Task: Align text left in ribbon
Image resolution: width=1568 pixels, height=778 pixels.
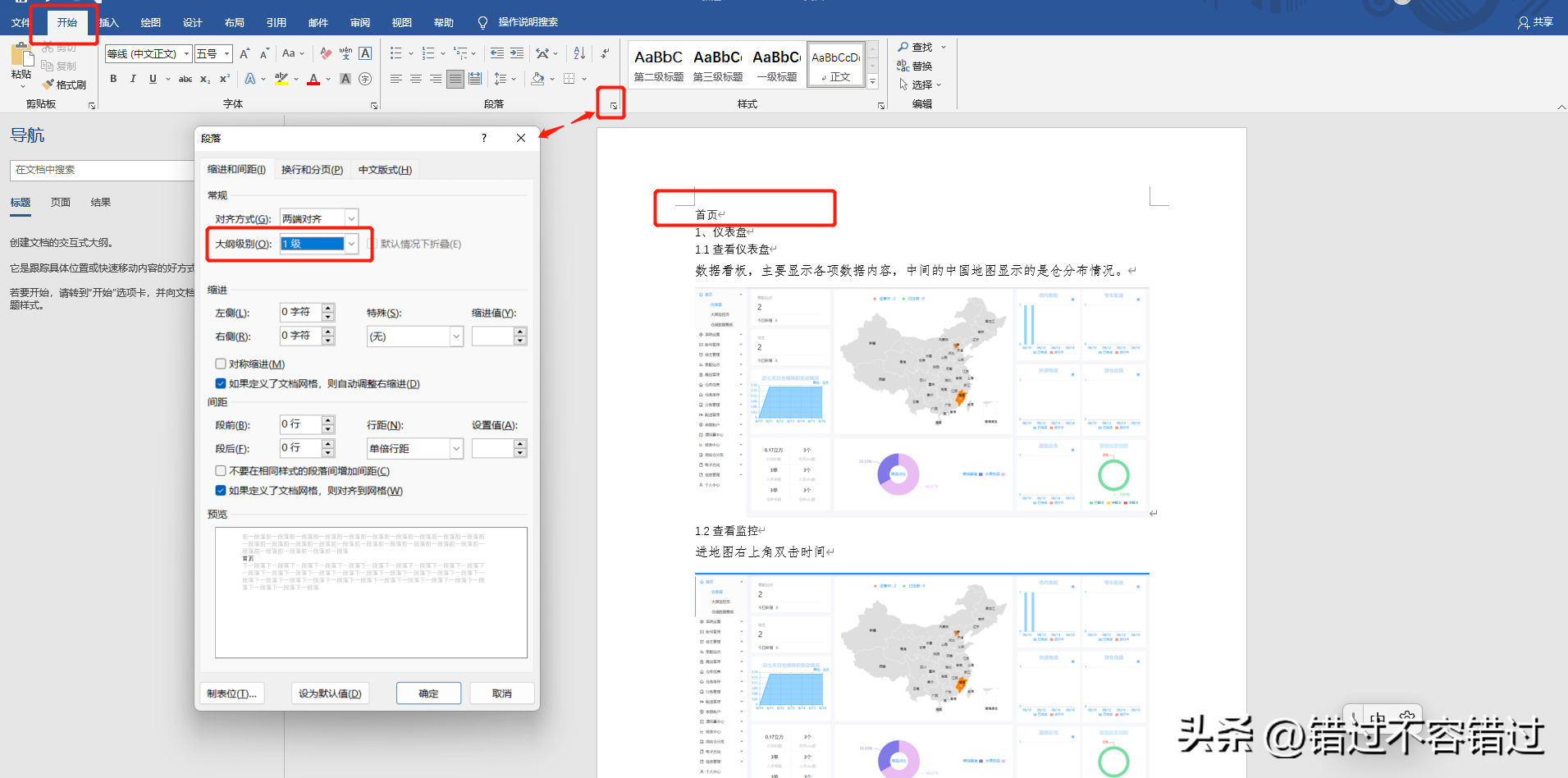Action: (x=396, y=79)
